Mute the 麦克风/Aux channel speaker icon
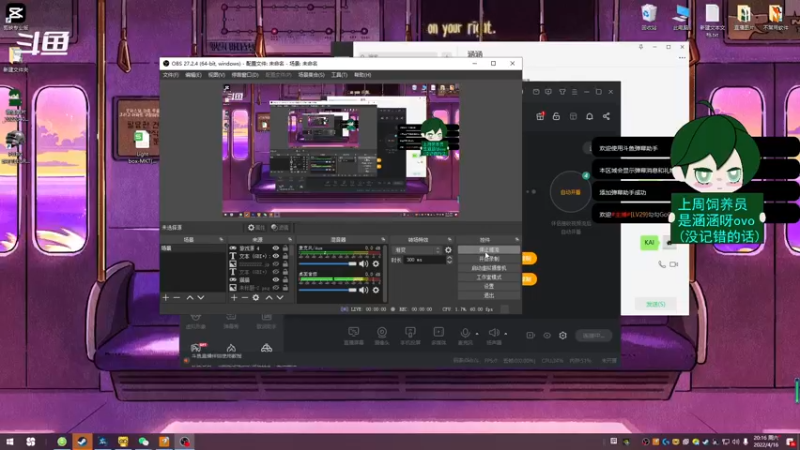 click(x=363, y=264)
